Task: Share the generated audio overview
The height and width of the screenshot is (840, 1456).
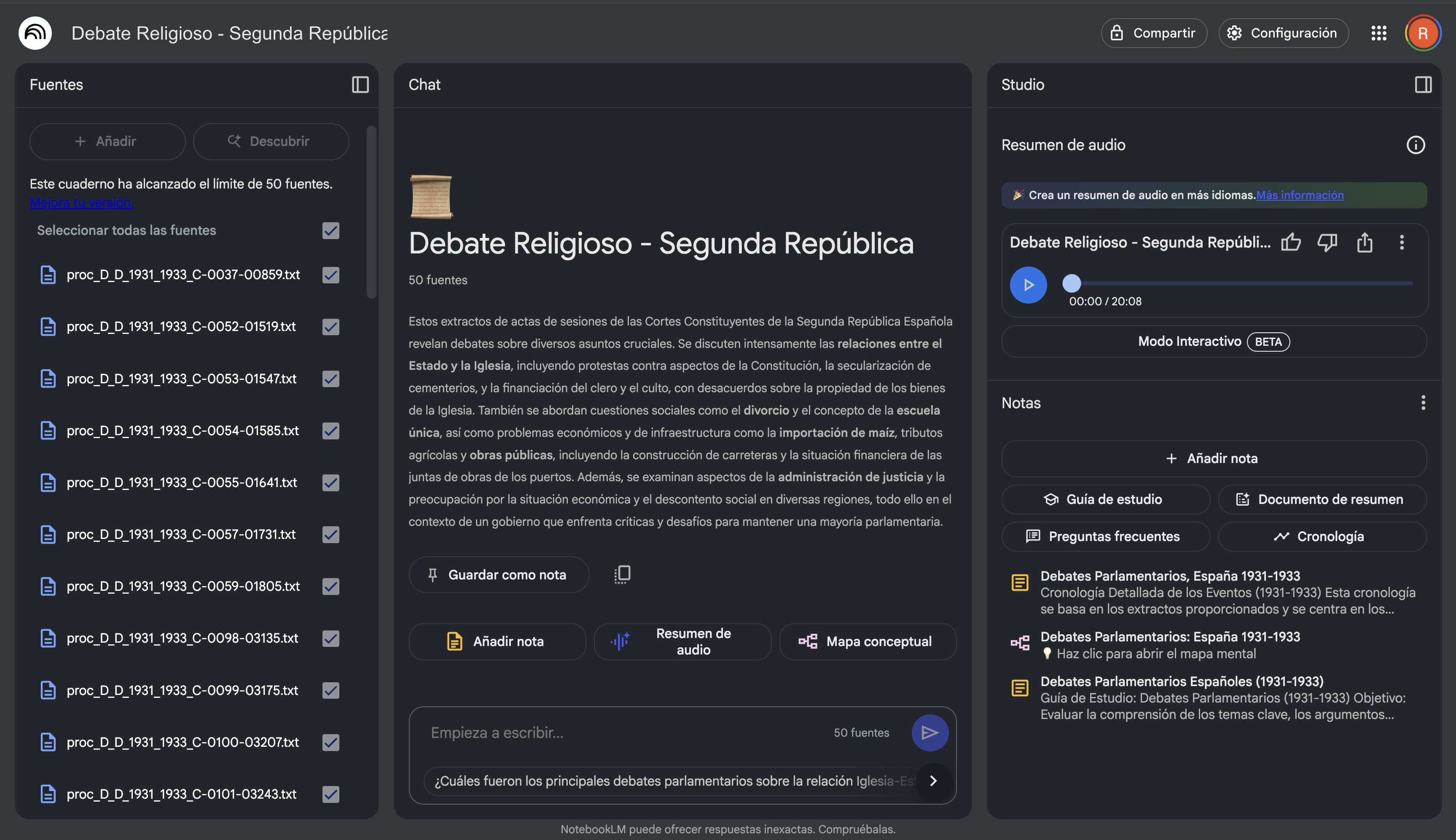Action: click(x=1365, y=242)
